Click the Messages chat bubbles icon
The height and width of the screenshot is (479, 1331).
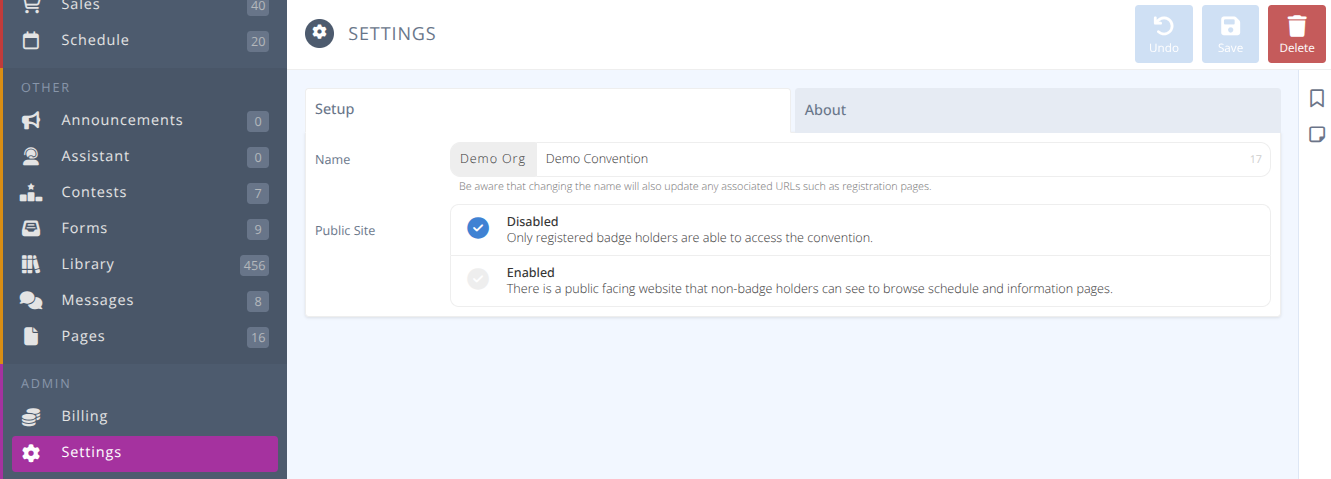click(x=31, y=301)
